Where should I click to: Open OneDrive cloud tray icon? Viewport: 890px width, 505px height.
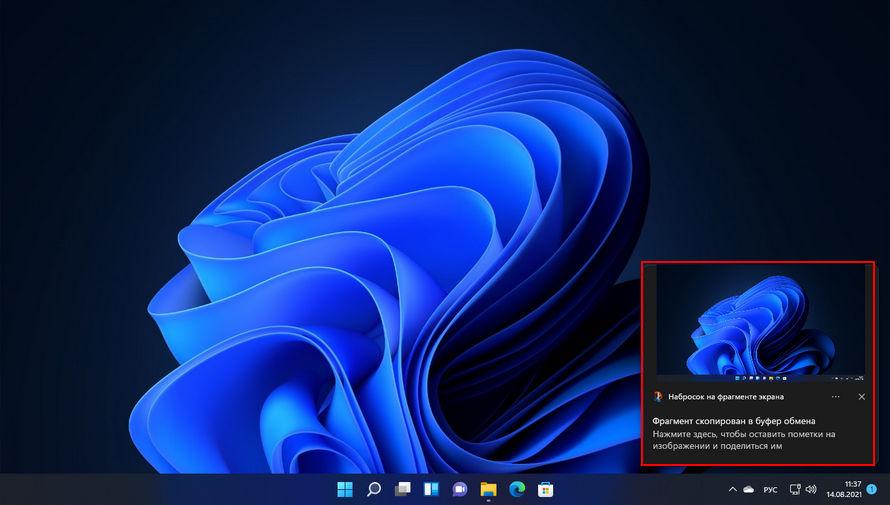point(749,489)
